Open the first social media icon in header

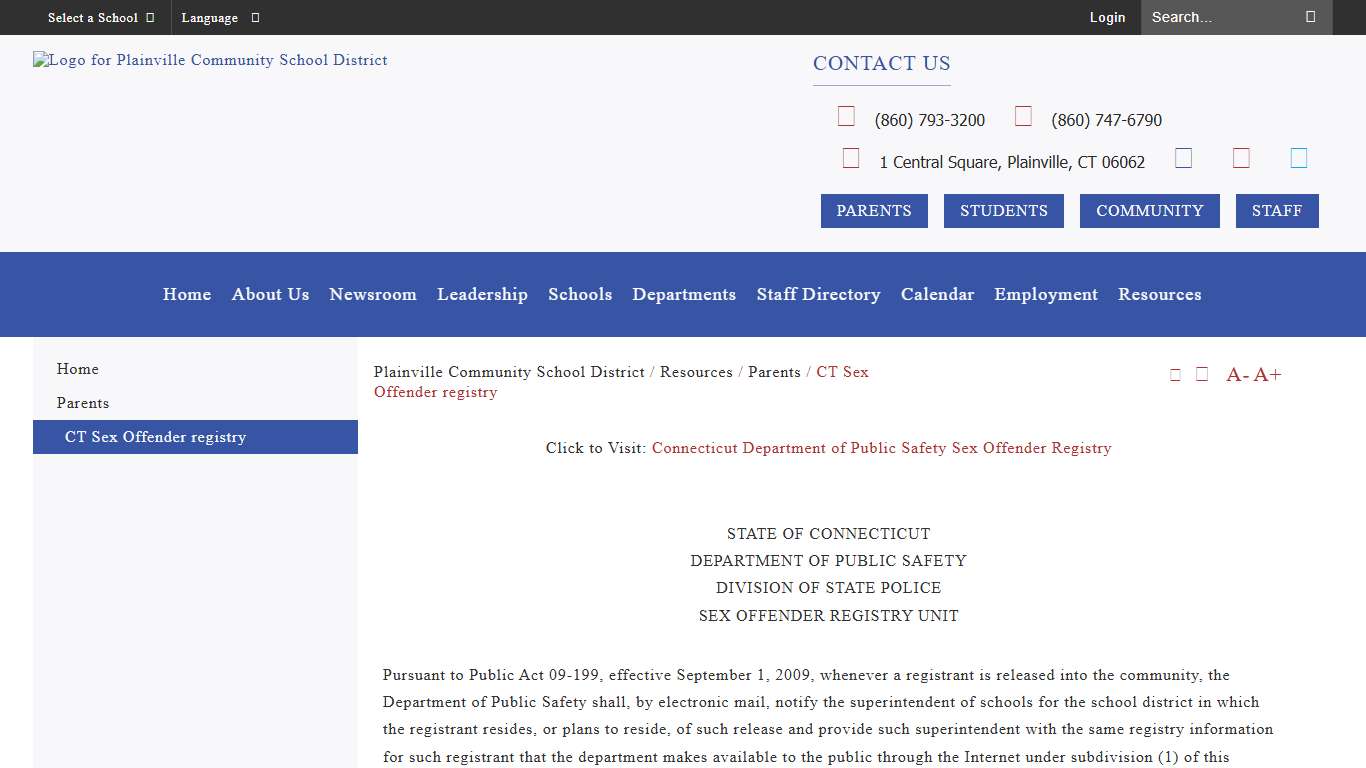(x=1183, y=157)
